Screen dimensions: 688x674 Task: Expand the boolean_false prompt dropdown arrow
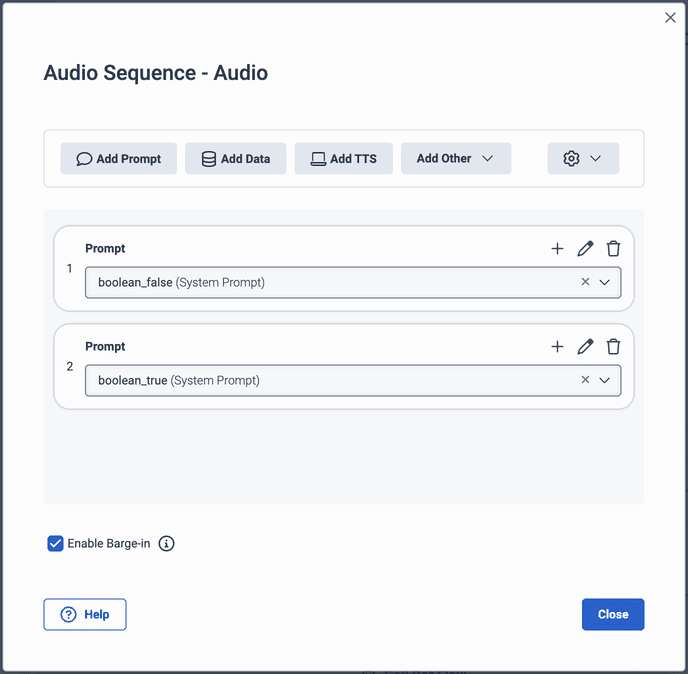[x=605, y=282]
